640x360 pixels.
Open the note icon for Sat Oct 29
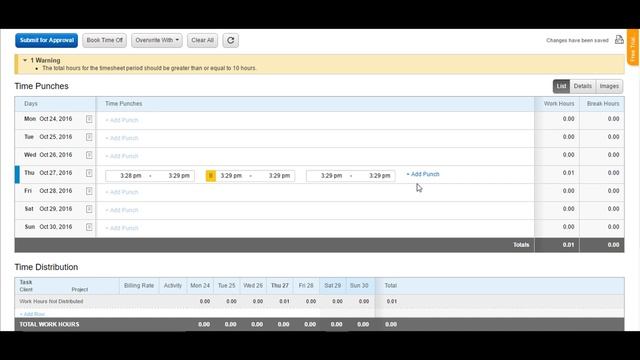click(x=89, y=209)
